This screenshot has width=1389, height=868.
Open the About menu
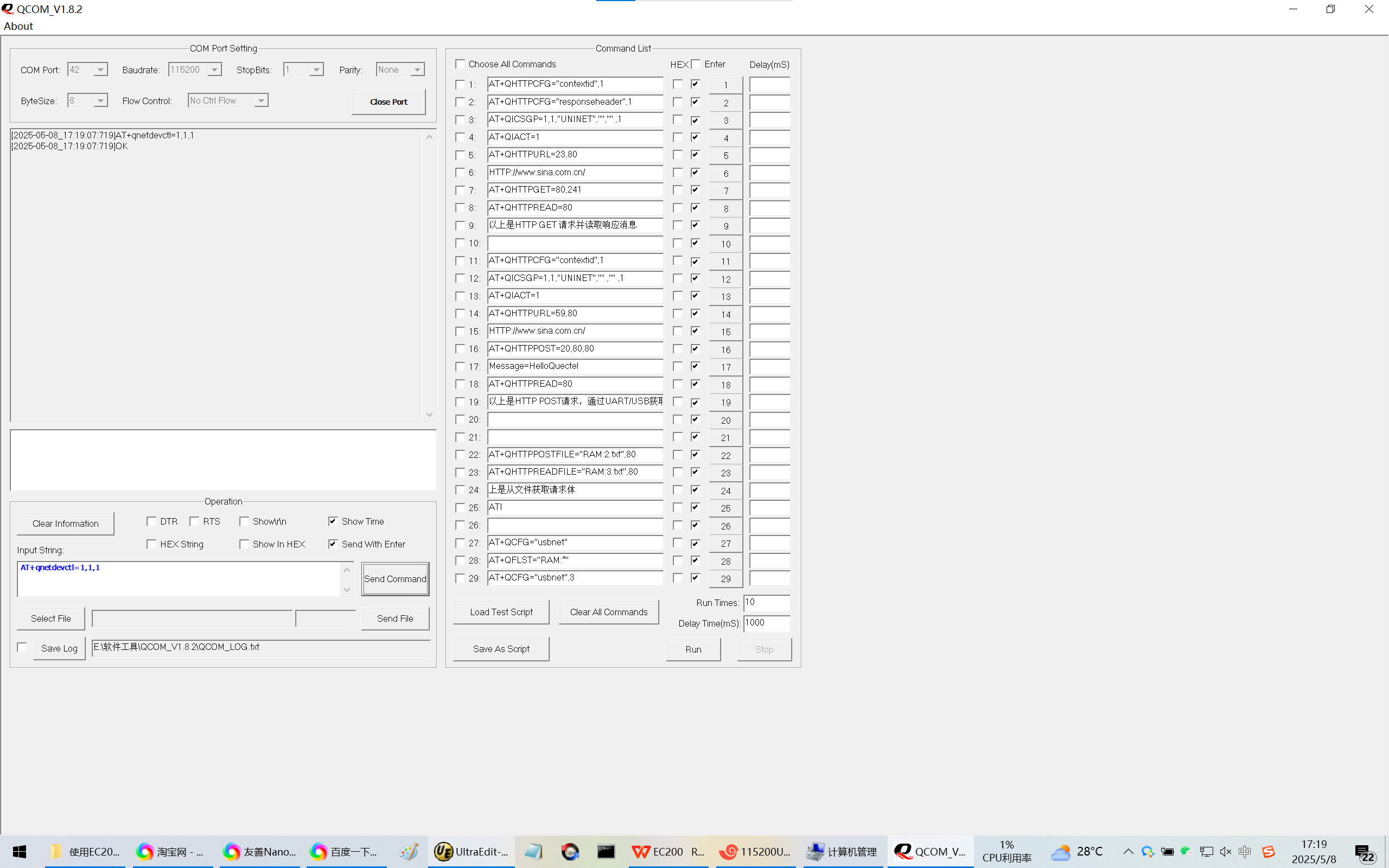point(18,26)
